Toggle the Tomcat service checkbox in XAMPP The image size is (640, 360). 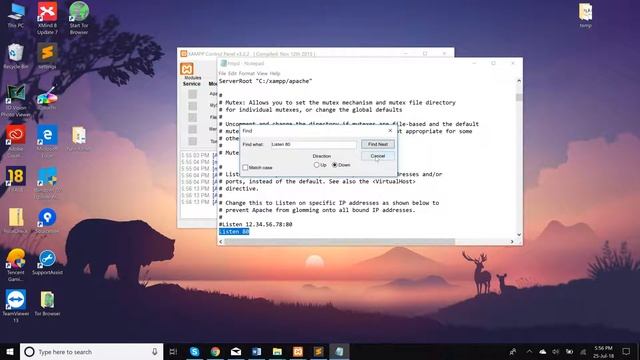pos(193,141)
